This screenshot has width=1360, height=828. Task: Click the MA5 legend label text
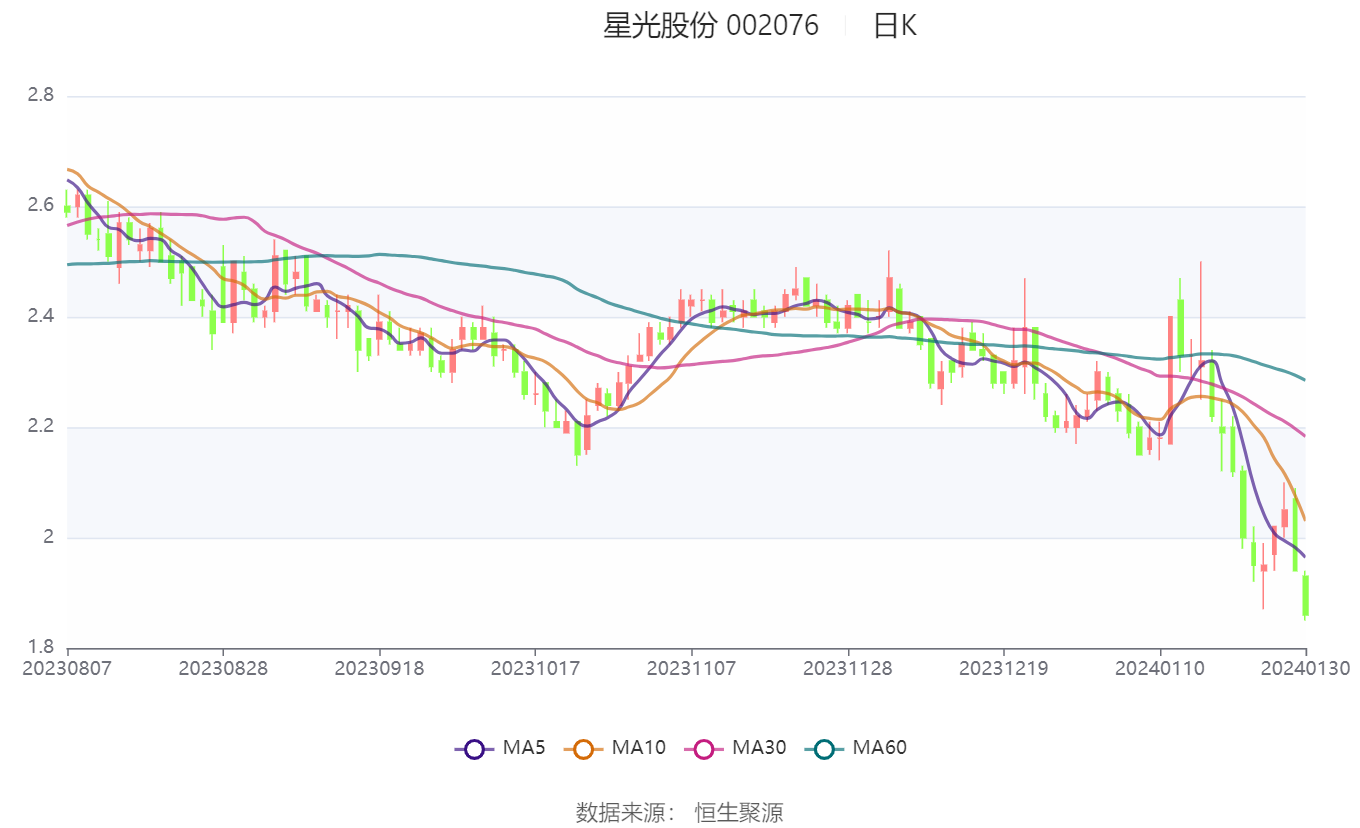tap(523, 748)
